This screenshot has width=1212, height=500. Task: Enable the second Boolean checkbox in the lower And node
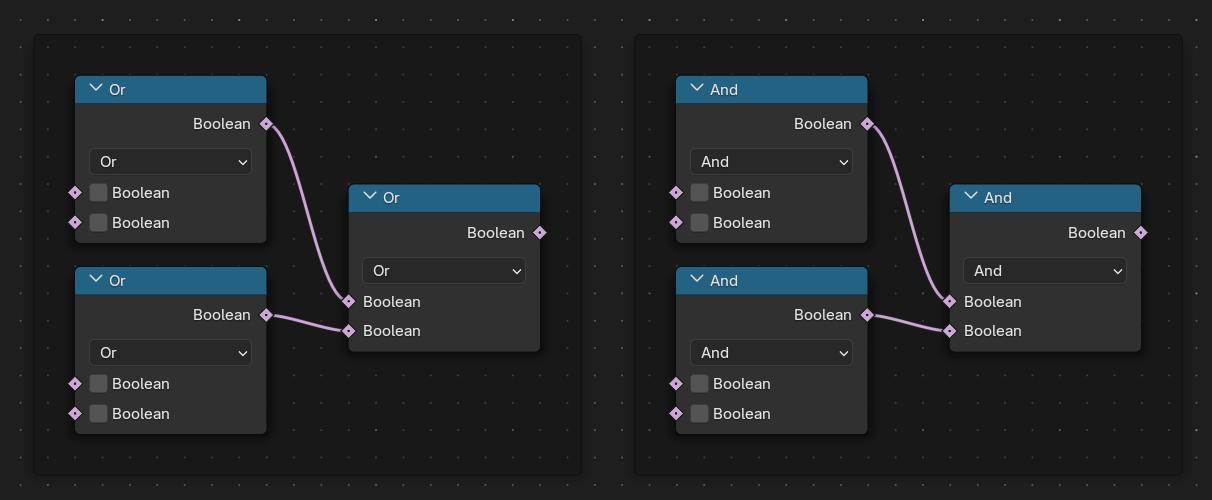click(699, 414)
